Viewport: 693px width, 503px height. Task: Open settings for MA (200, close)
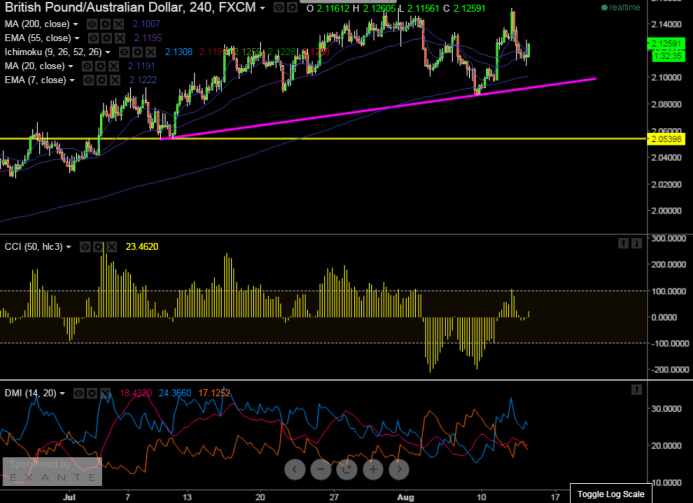[x=105, y=24]
